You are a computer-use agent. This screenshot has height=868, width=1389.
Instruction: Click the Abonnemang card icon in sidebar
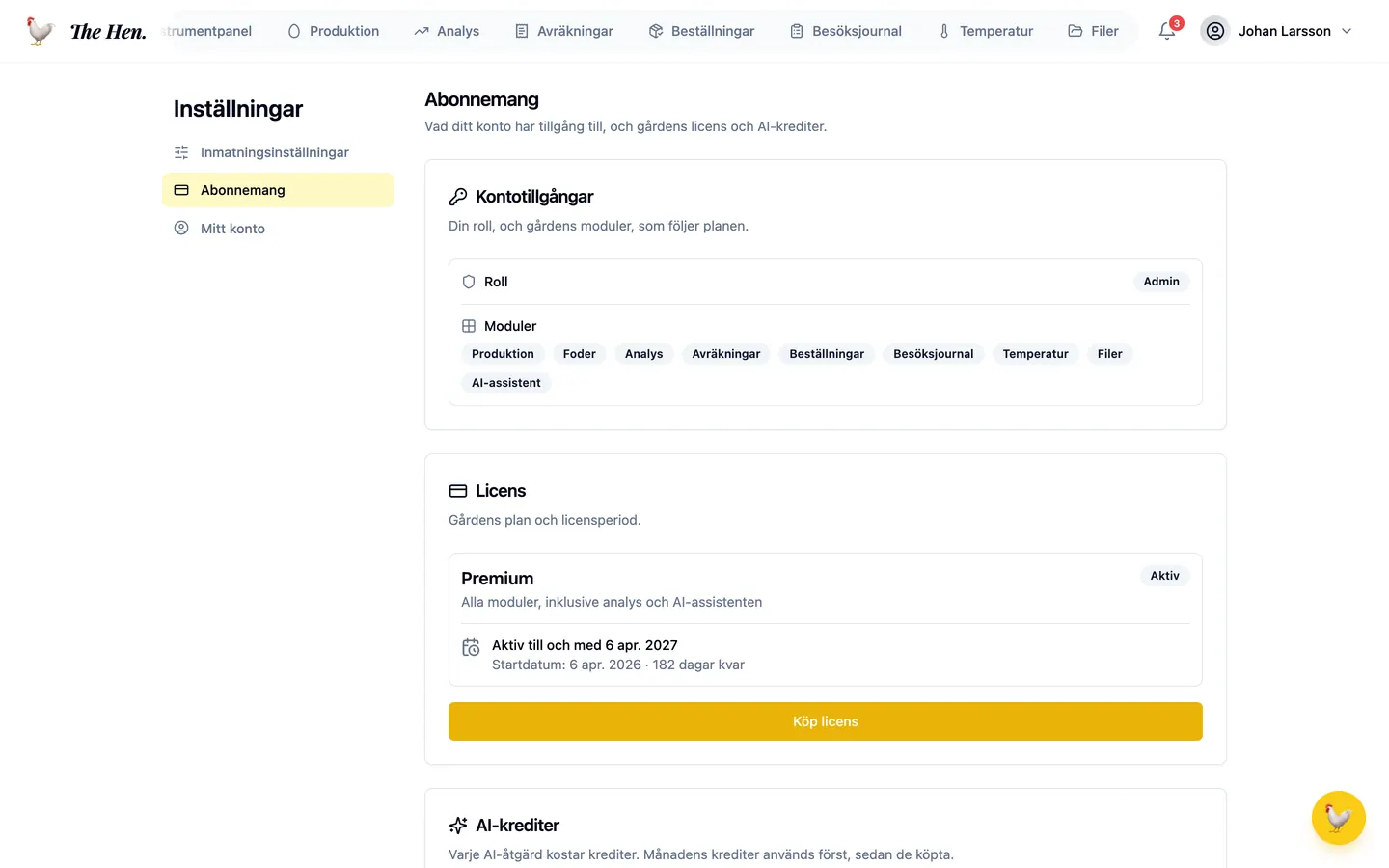coord(181,190)
